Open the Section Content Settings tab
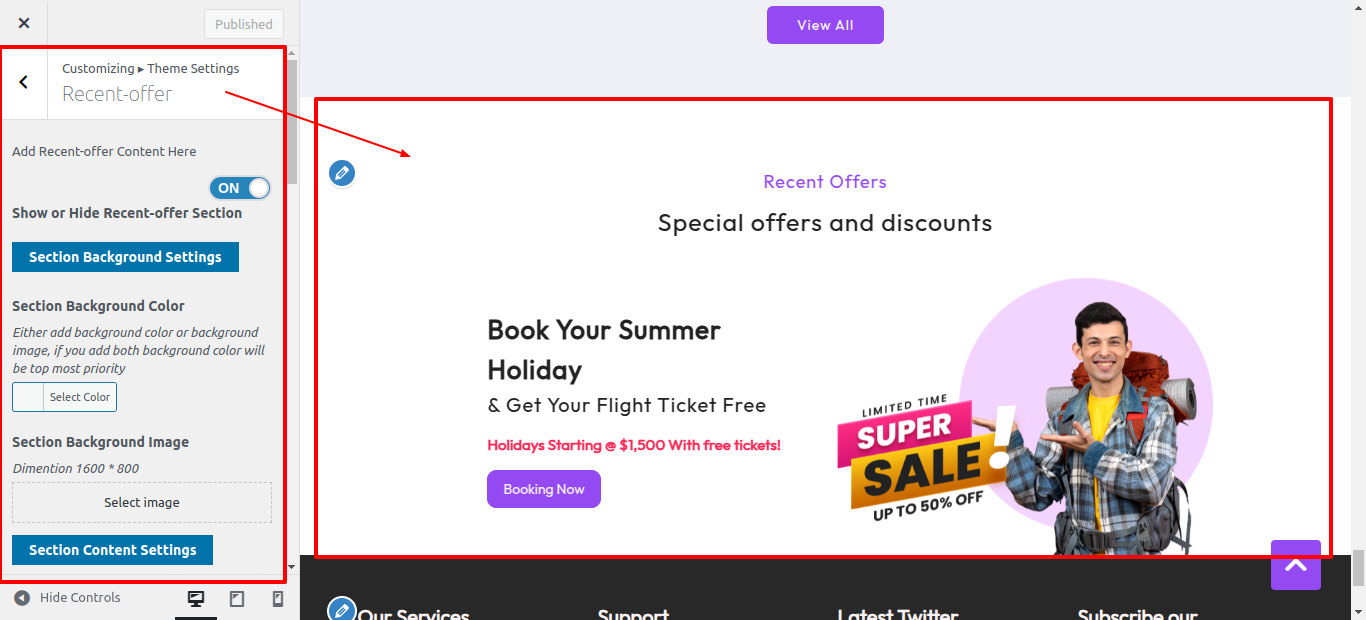This screenshot has width=1366, height=620. pyautogui.click(x=112, y=550)
